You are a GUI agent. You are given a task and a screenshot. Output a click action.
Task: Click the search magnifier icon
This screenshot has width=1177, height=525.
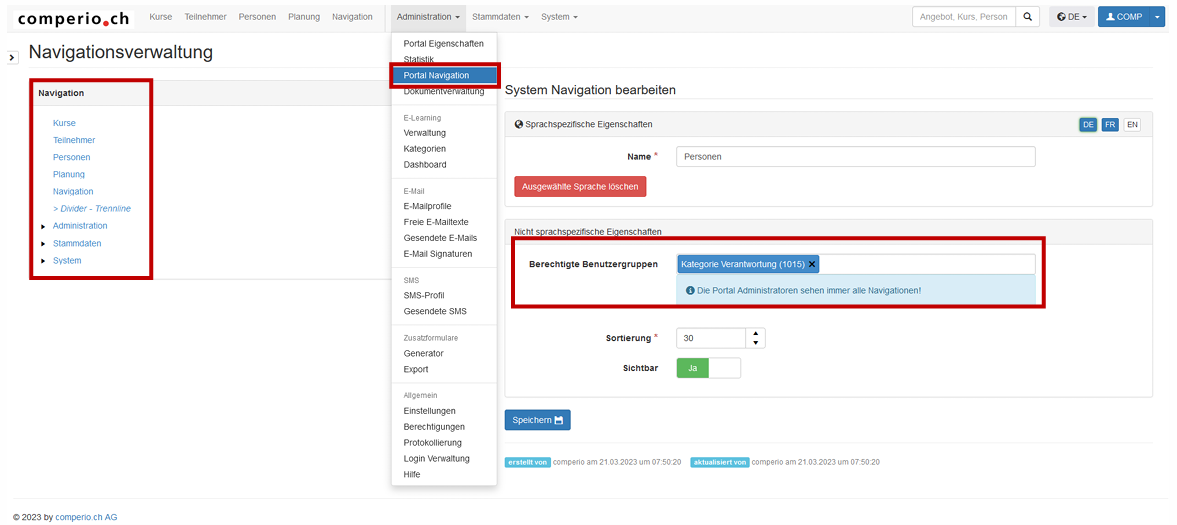[1026, 17]
